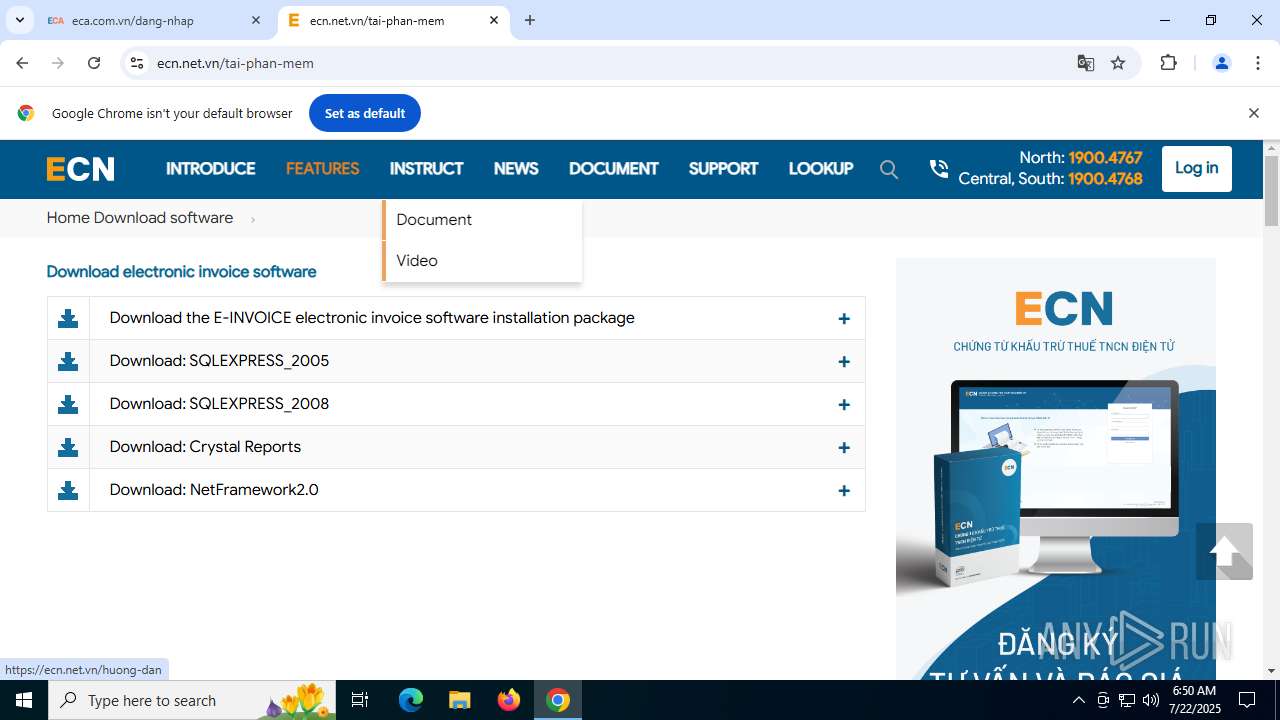Click the Google Translate icon in address bar
The height and width of the screenshot is (720, 1280).
(1085, 63)
